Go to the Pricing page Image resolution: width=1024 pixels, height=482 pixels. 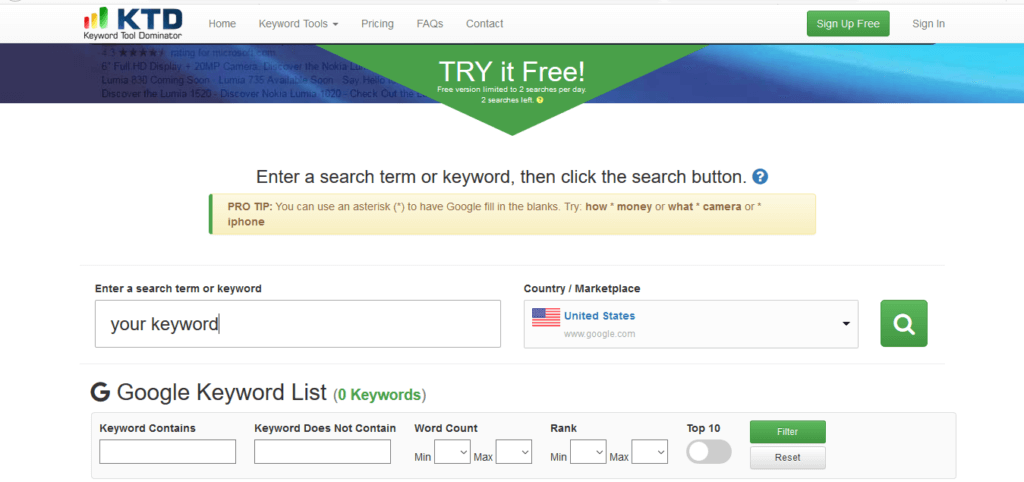point(377,24)
